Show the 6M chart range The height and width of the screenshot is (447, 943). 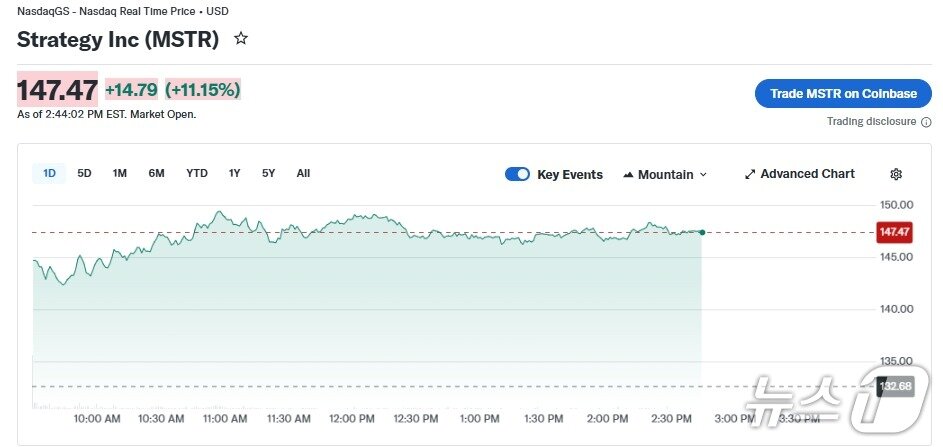pyautogui.click(x=157, y=173)
